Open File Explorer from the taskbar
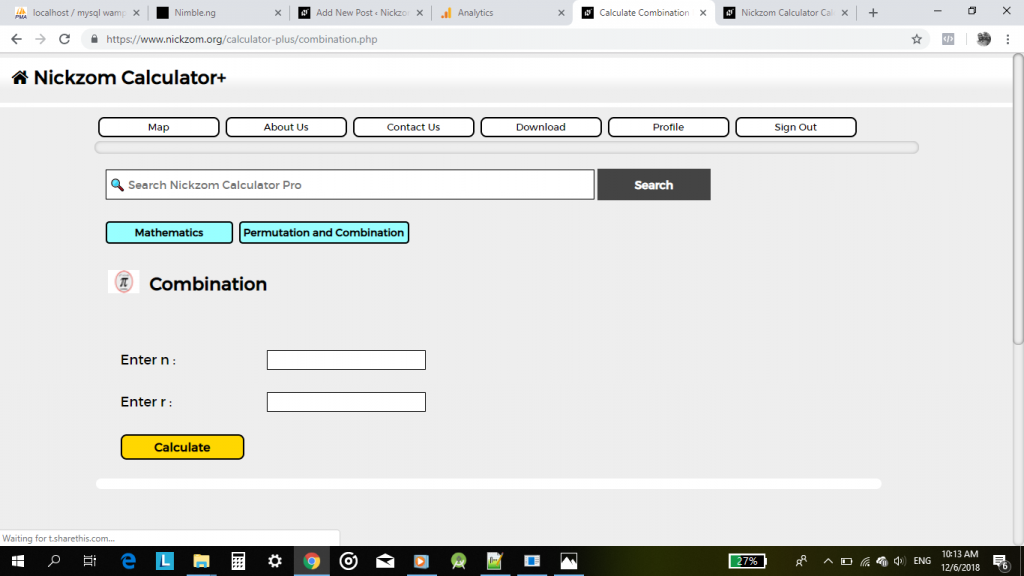The width and height of the screenshot is (1024, 576). tap(201, 561)
